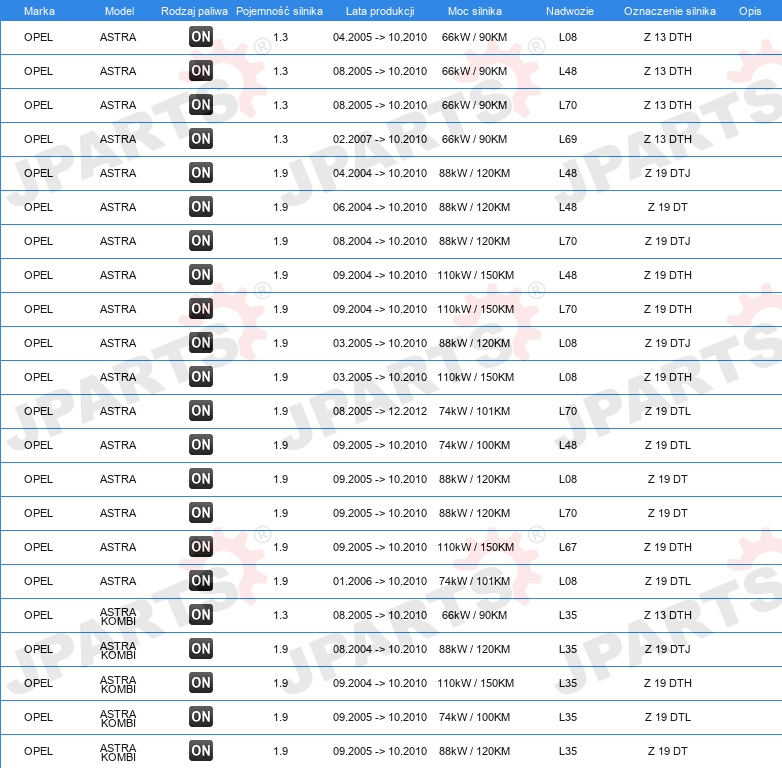The height and width of the screenshot is (768, 782).
Task: Click the ON icon for Astra Kombi Z 19 DTL row
Action: tap(201, 717)
